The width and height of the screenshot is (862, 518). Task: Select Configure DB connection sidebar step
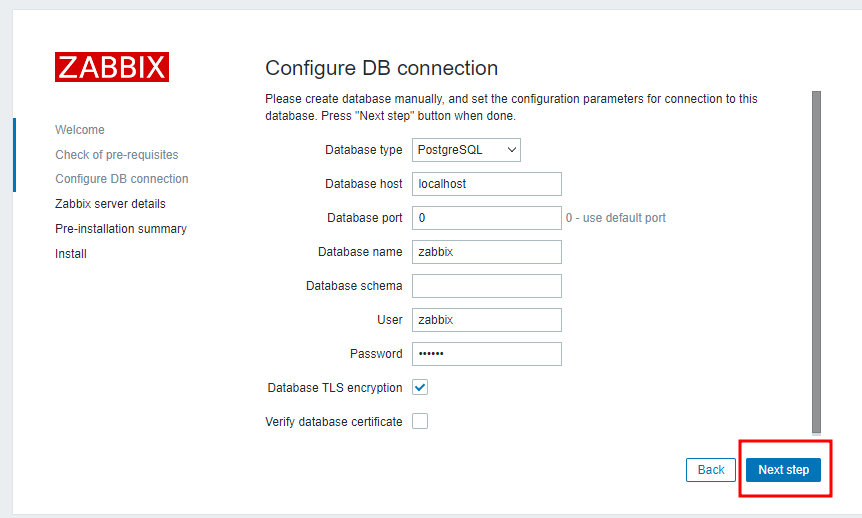[121, 179]
